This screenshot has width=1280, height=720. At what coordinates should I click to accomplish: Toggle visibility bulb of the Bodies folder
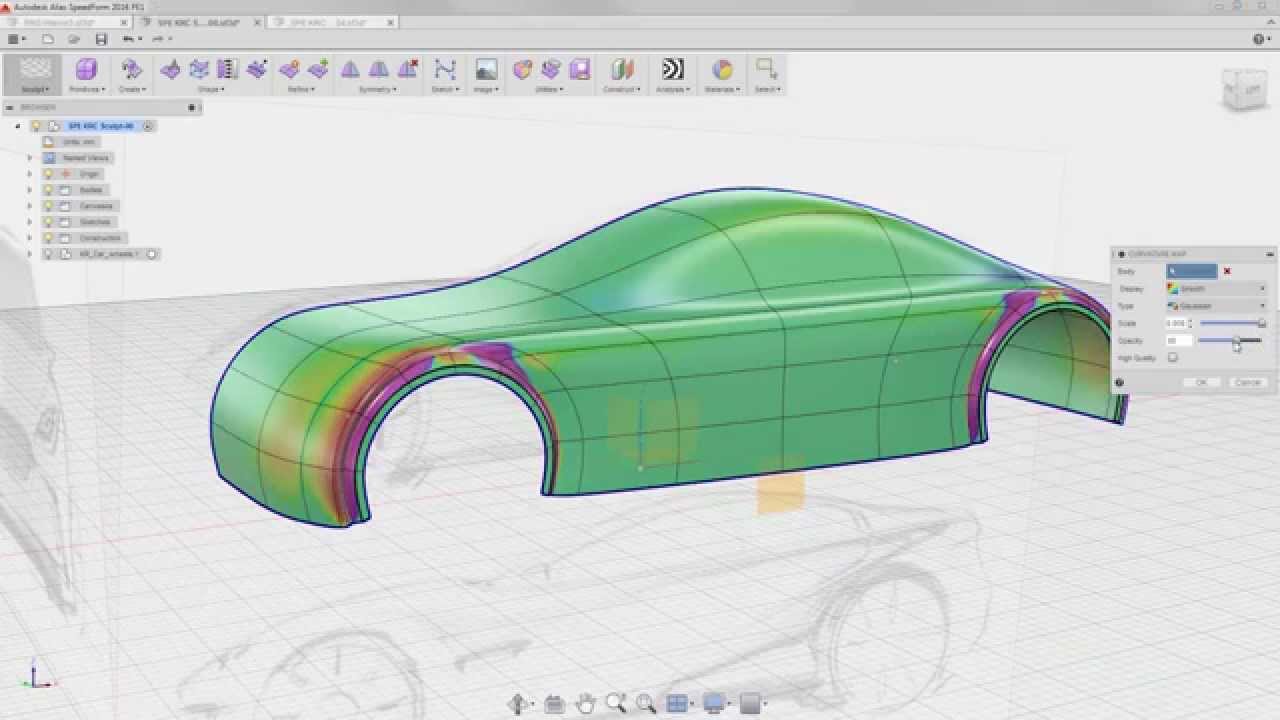48,190
